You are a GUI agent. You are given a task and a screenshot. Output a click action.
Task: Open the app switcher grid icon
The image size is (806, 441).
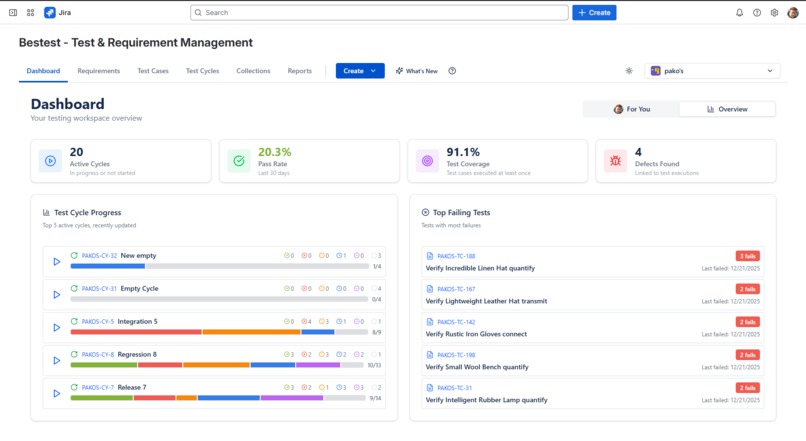pos(30,12)
